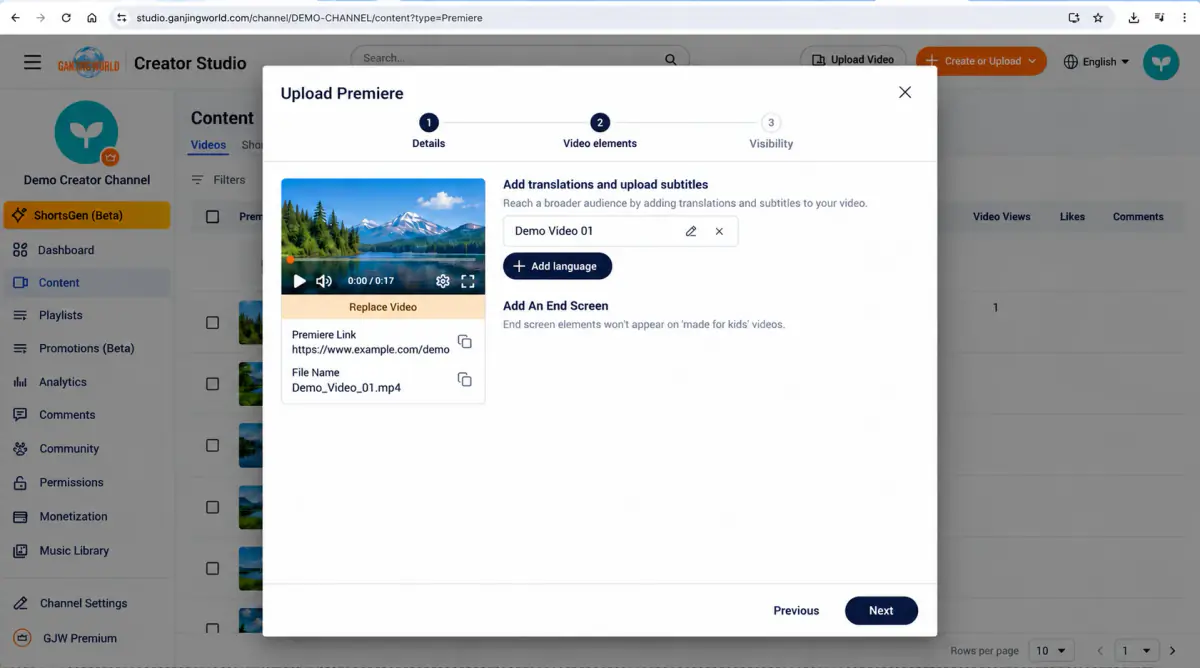Click the browser reload icon
Screen dimensions: 1200x668
(x=66, y=17)
